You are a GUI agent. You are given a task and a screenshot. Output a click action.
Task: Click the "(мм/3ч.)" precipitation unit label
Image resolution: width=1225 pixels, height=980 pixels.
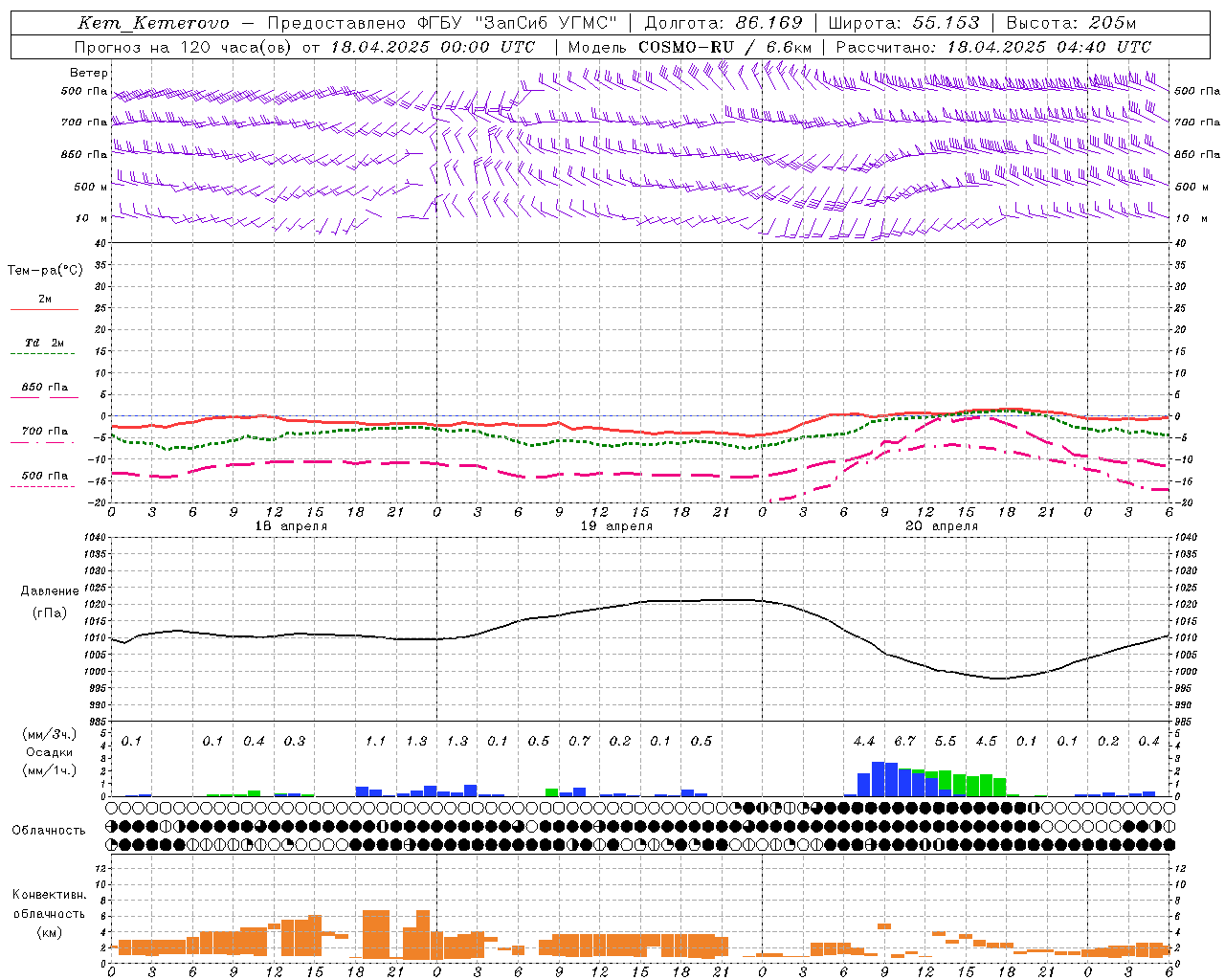[49, 734]
